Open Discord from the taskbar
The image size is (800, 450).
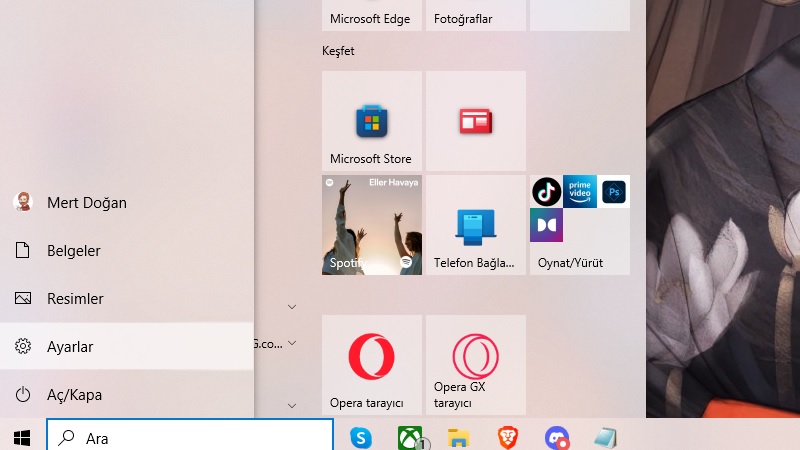(x=557, y=438)
